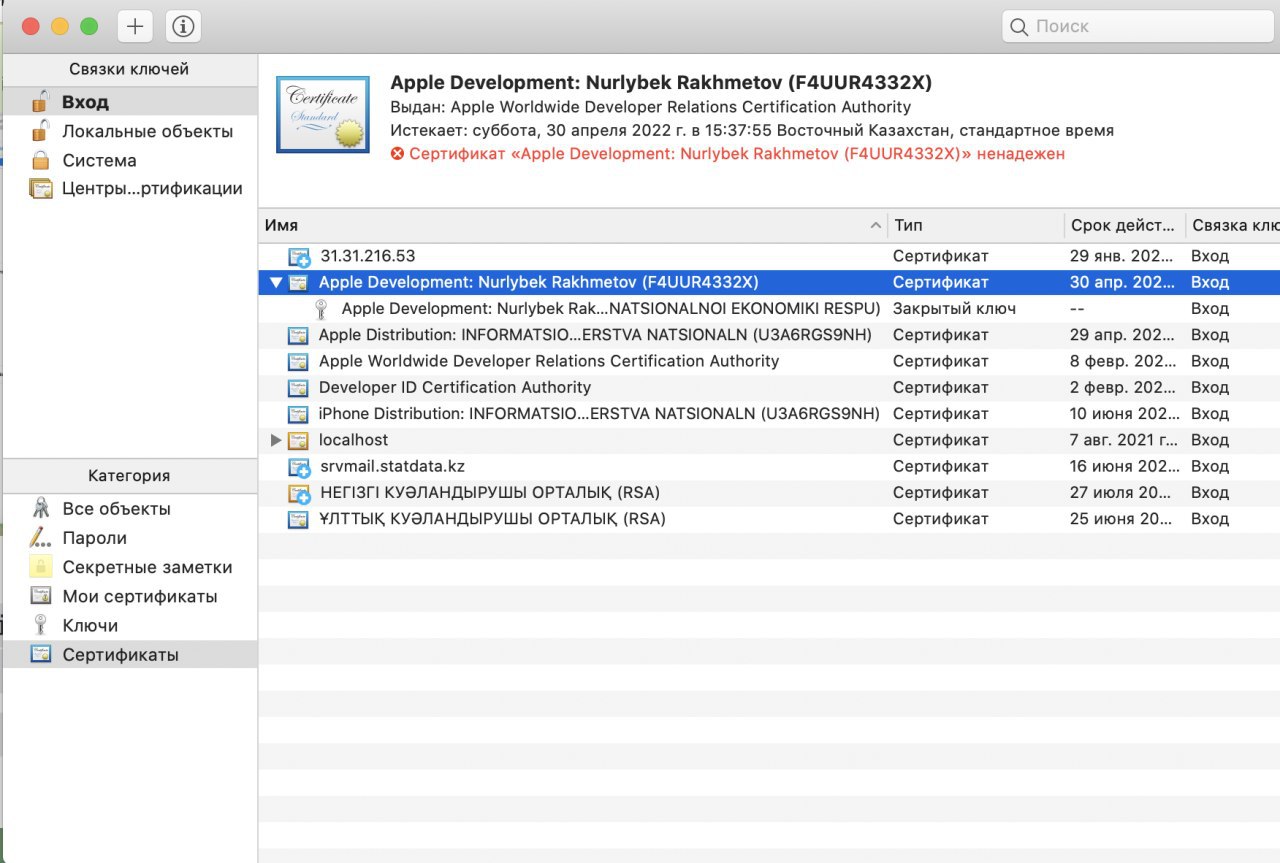
Task: Open the info button in the toolbar
Action: pos(183,27)
